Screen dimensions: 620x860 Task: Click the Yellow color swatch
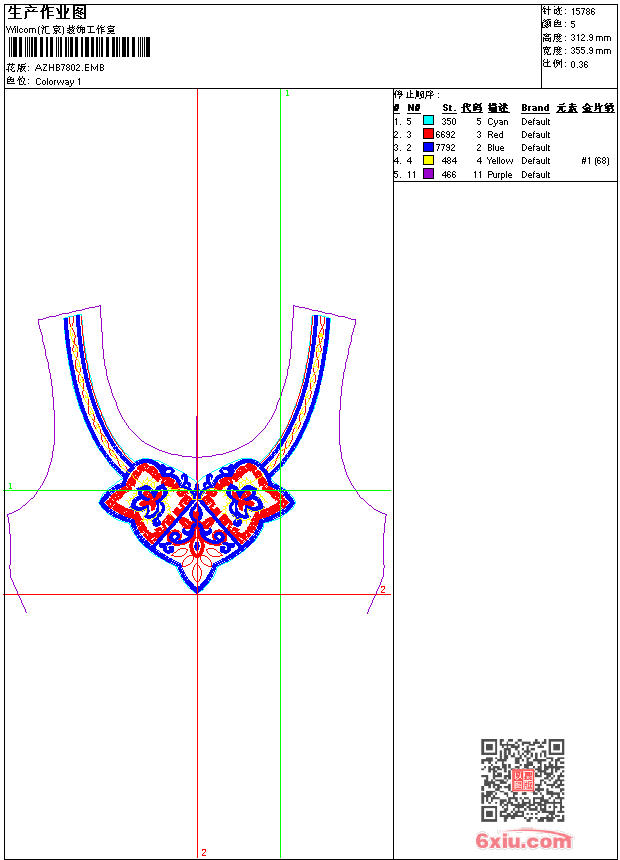(x=428, y=160)
